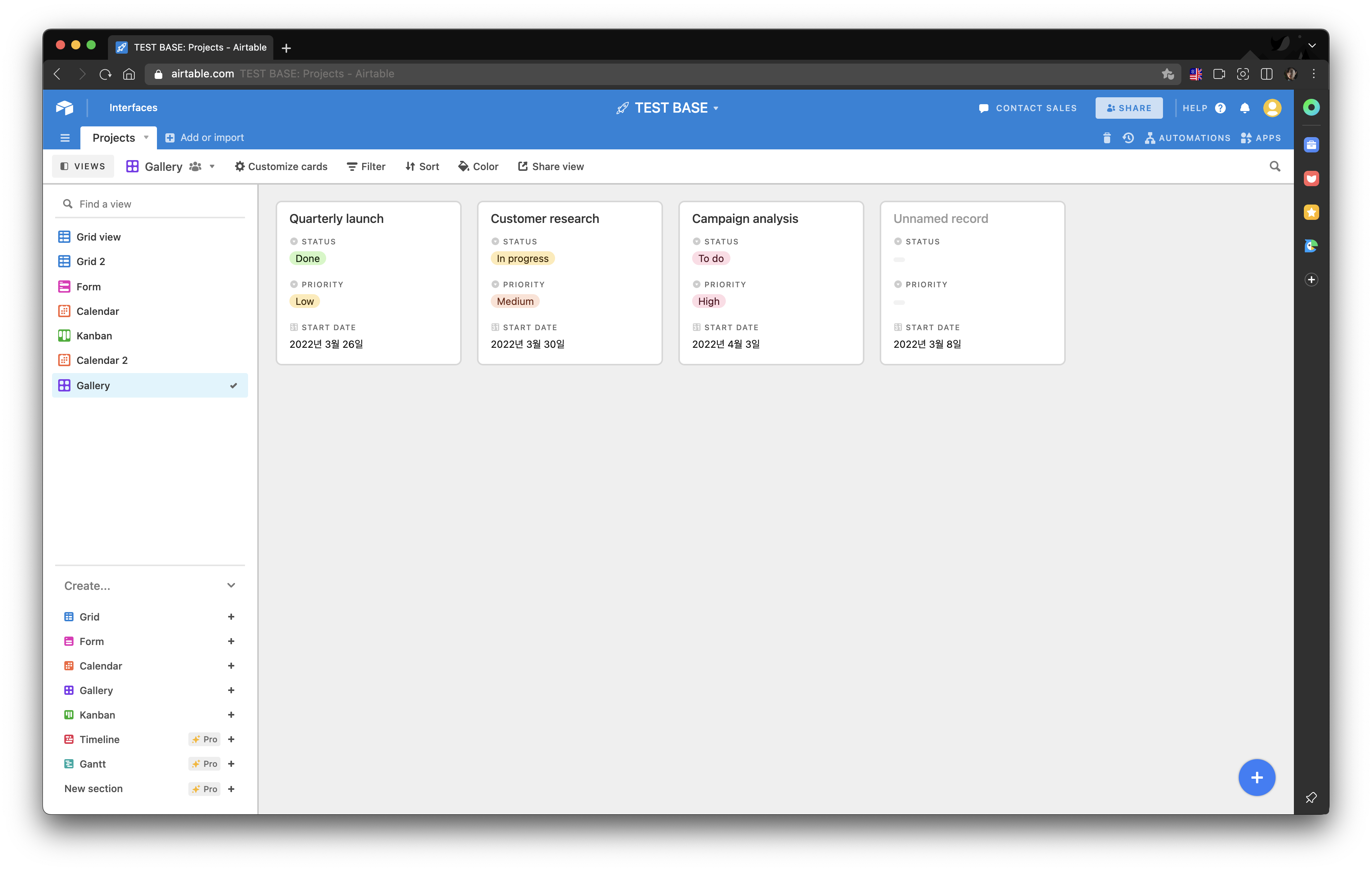The width and height of the screenshot is (1372, 871).
Task: Switch to the Kanban view
Action: 94,336
